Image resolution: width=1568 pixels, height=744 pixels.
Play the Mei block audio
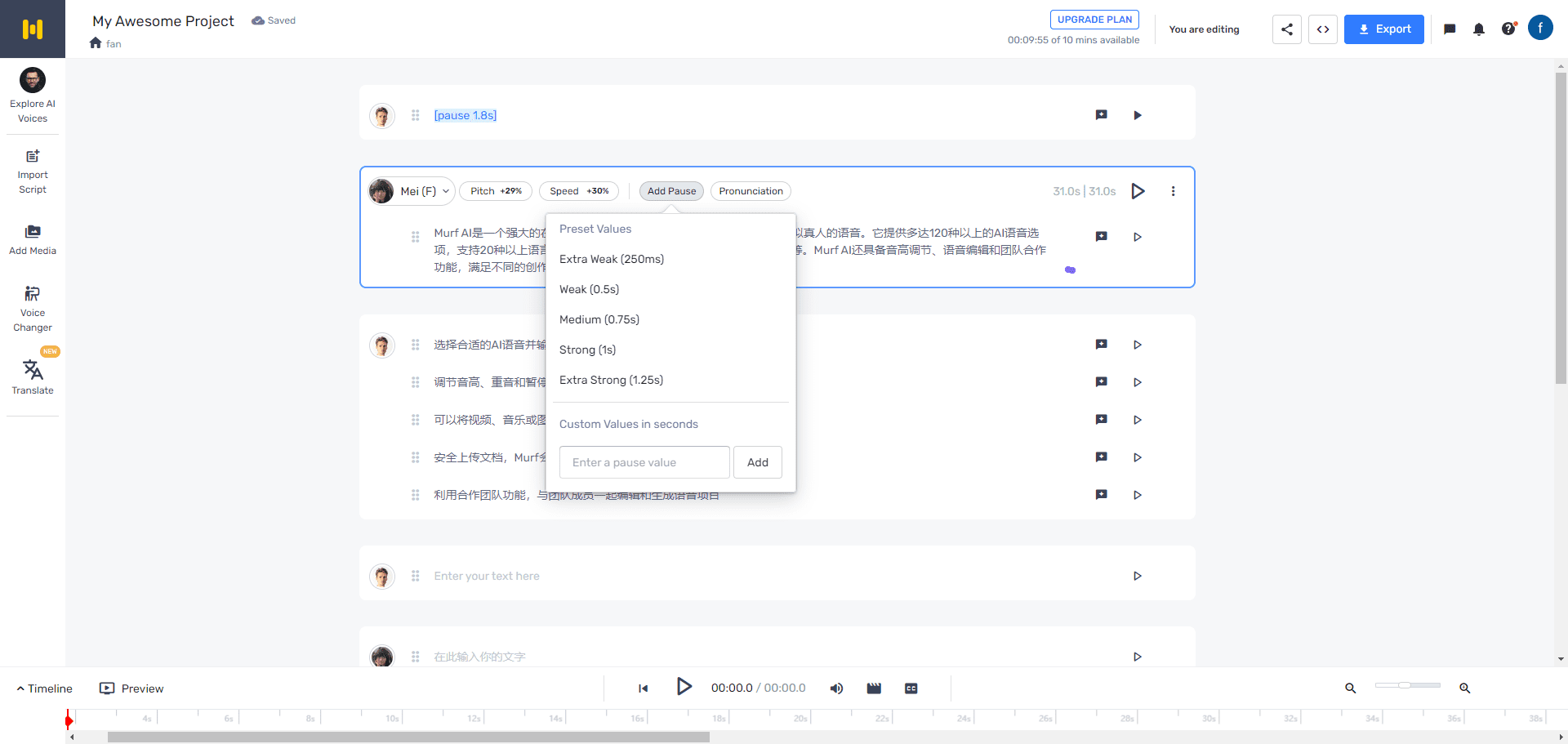(1138, 191)
